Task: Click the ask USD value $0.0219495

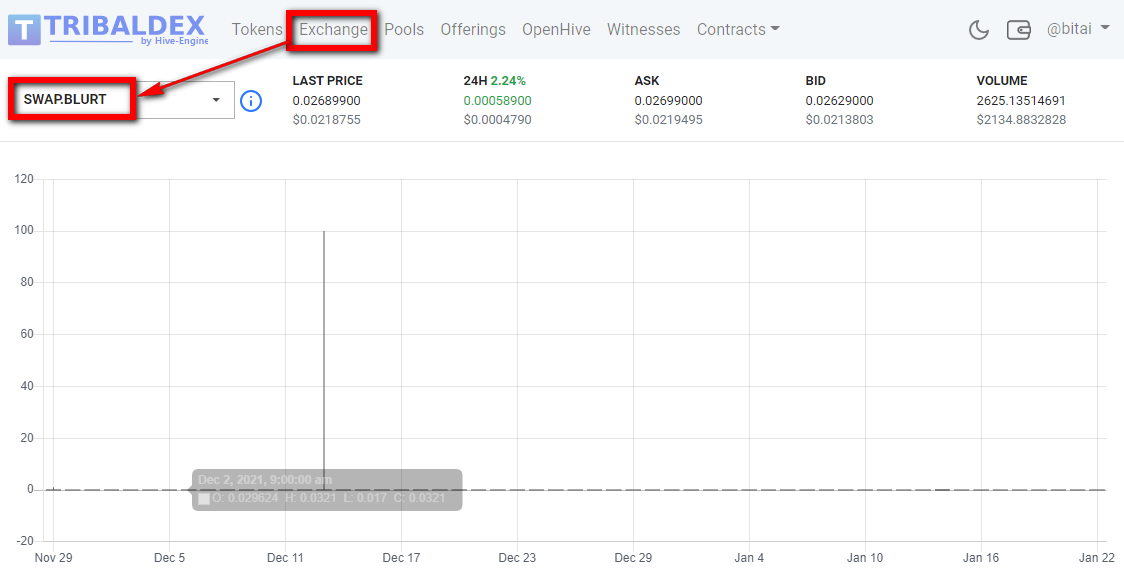Action: 669,120
